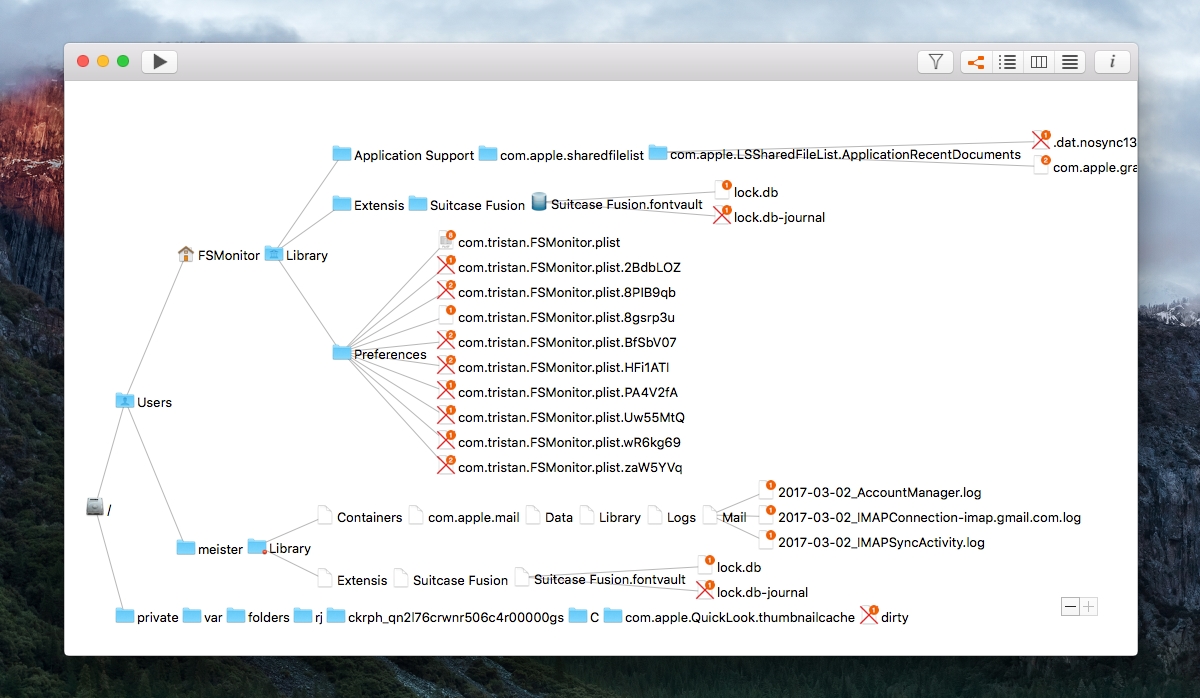Start monitoring with the play button
This screenshot has width=1200, height=698.
coord(159,62)
